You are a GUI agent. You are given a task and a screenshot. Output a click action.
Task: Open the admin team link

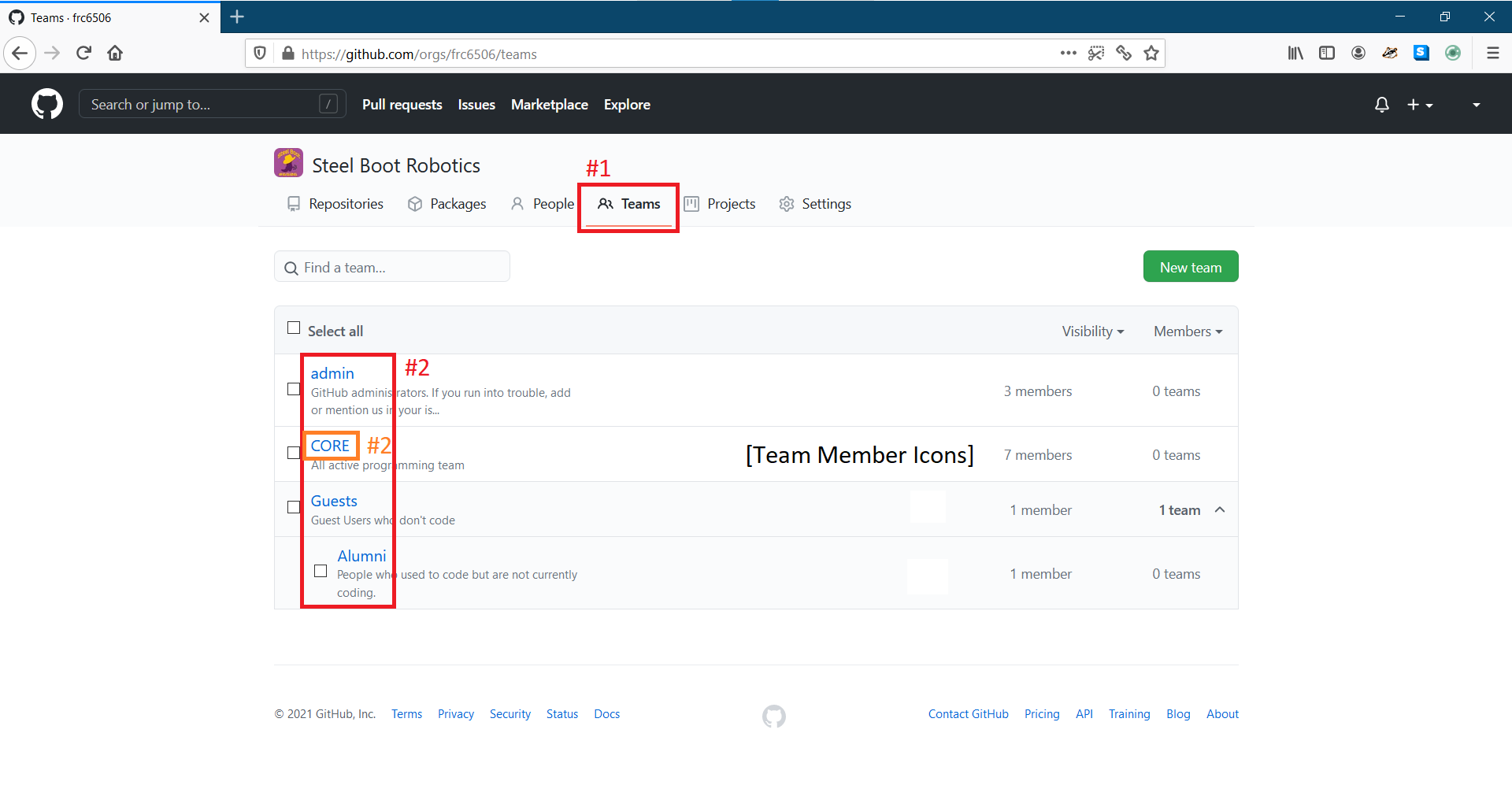click(x=332, y=373)
